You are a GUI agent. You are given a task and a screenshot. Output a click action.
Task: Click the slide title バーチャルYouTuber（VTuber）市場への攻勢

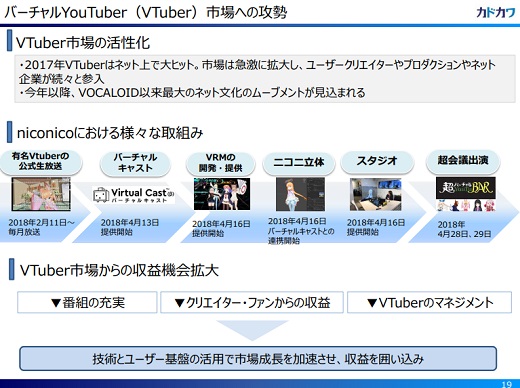point(146,13)
